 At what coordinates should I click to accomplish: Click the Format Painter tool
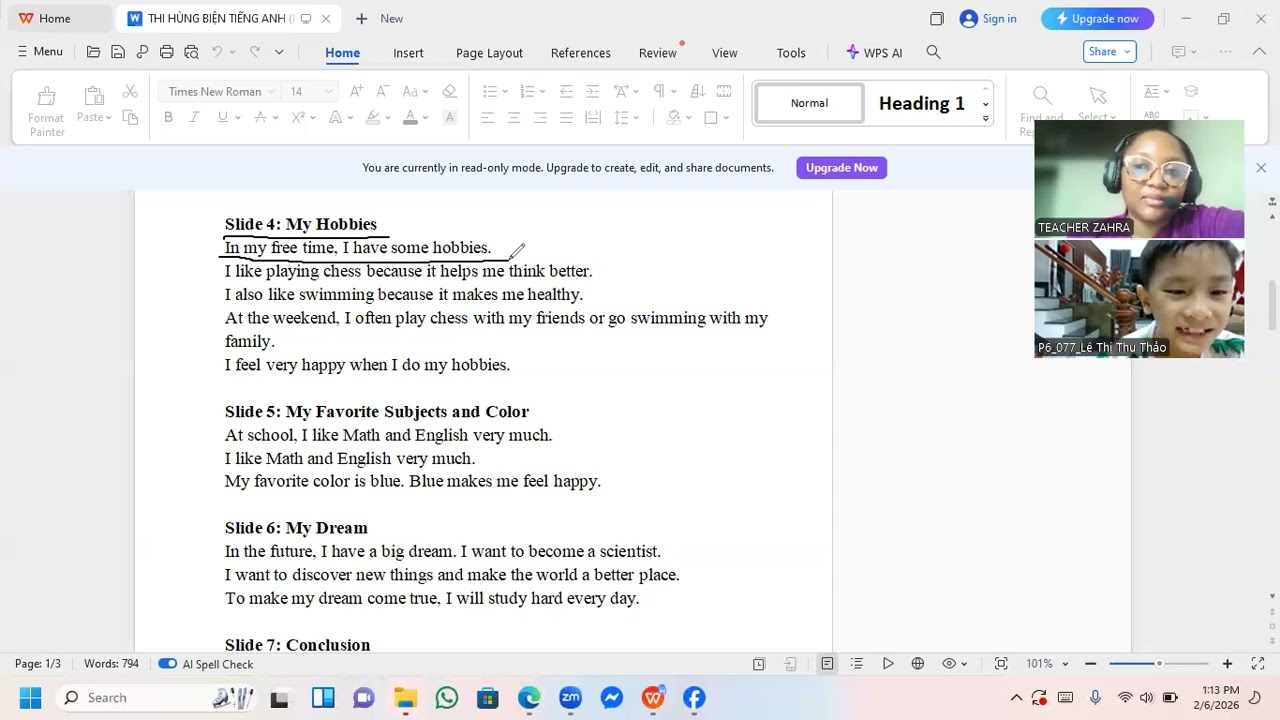click(x=46, y=110)
